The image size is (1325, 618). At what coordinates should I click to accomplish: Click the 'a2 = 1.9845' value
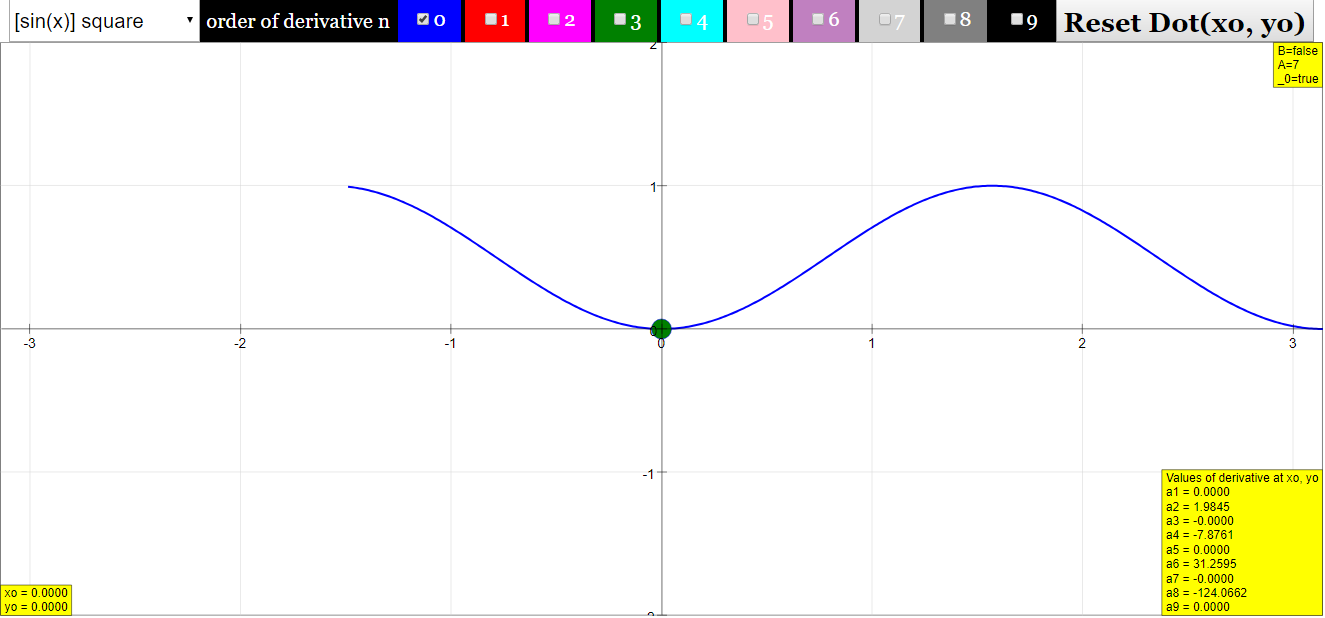pyautogui.click(x=1199, y=506)
